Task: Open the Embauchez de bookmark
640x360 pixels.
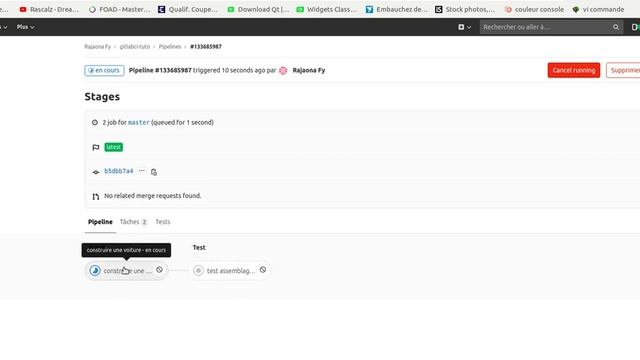Action: coord(396,9)
